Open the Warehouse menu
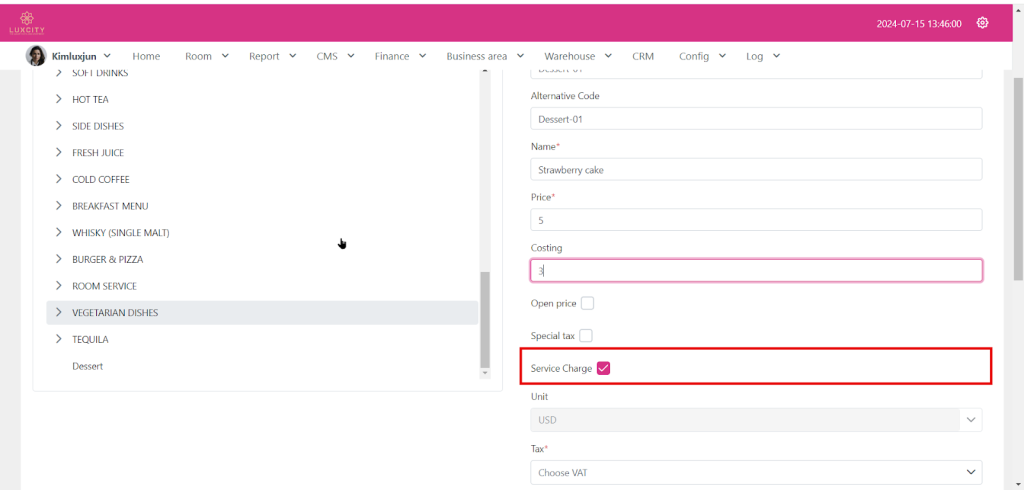The width and height of the screenshot is (1024, 490). tap(577, 56)
